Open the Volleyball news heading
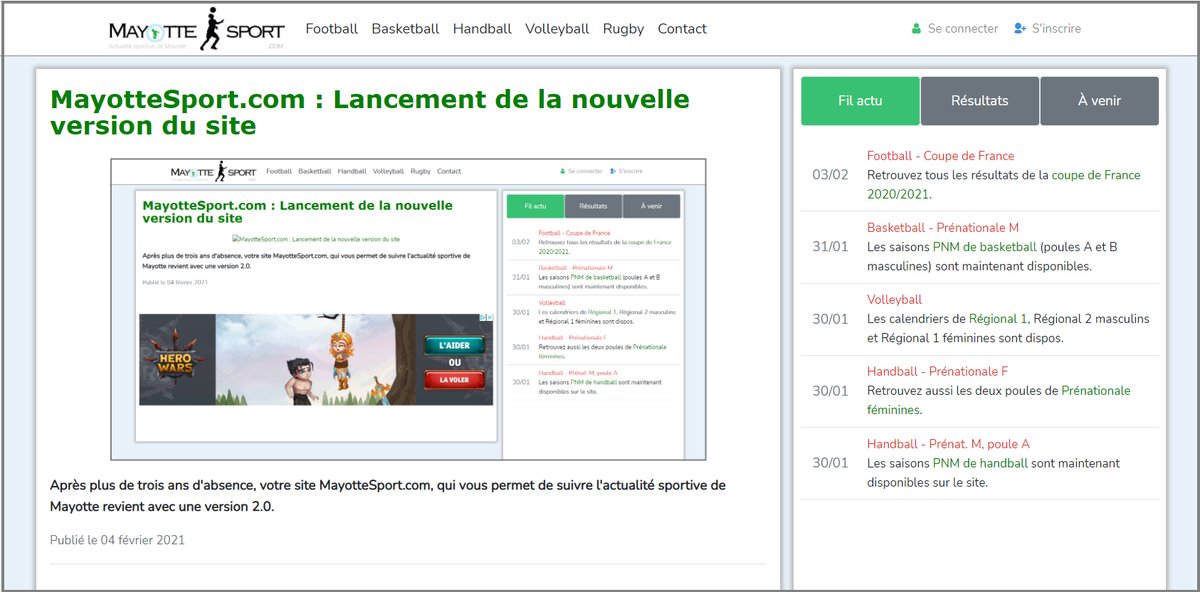The height and width of the screenshot is (592, 1200). [894, 300]
